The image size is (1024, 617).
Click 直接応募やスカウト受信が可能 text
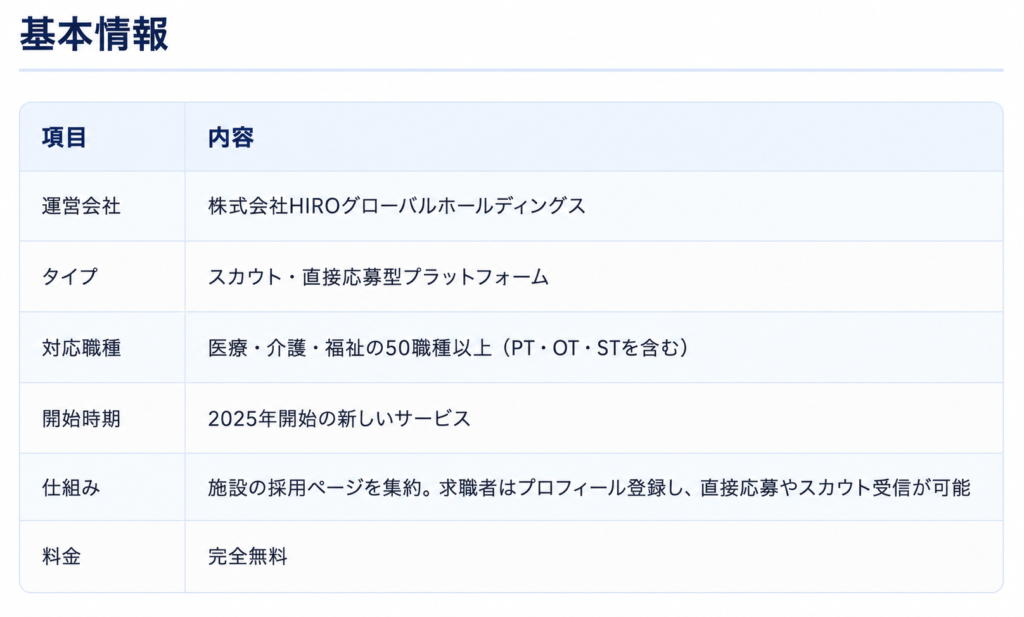[x=835, y=488]
